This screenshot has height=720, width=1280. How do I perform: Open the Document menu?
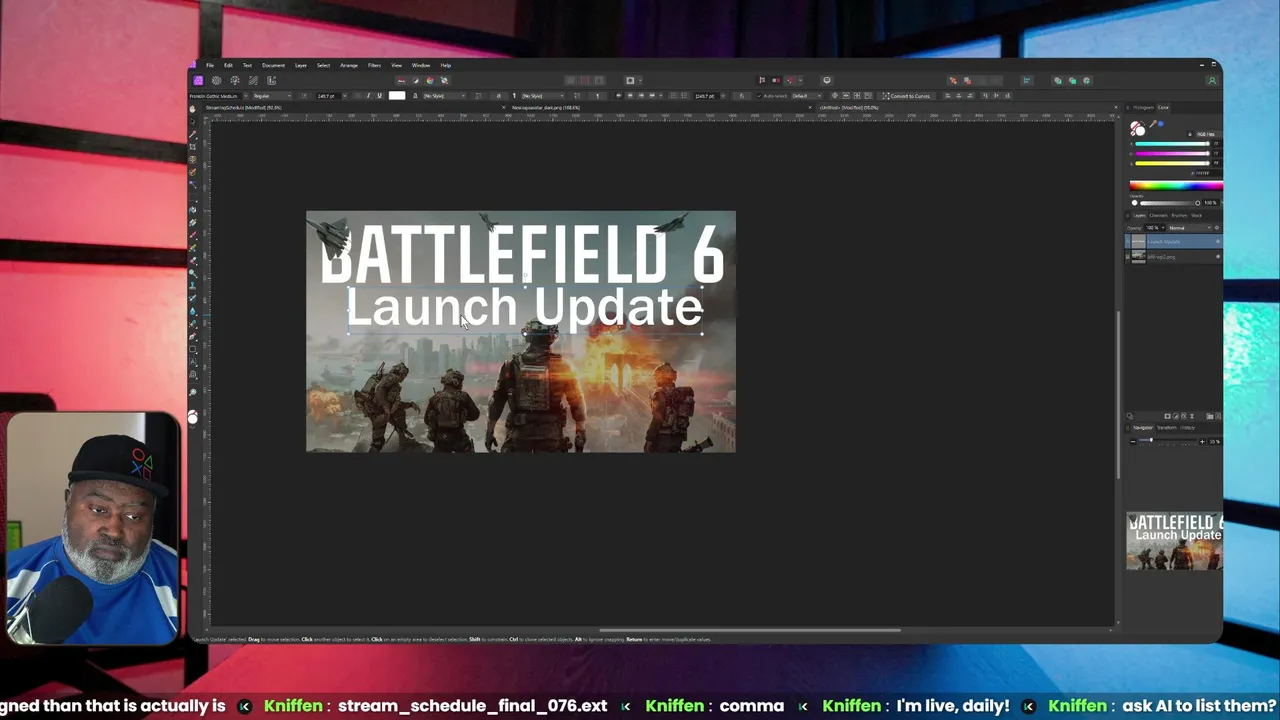point(273,65)
